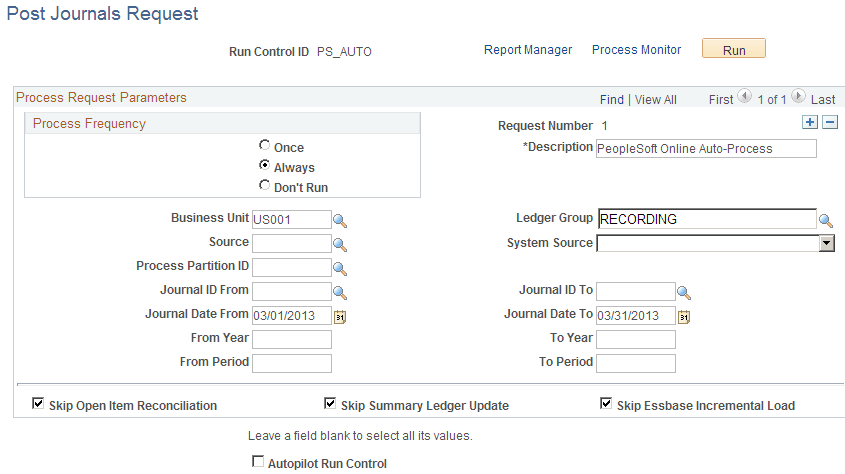Click 'Leave a field blank' hint text

click(360, 436)
